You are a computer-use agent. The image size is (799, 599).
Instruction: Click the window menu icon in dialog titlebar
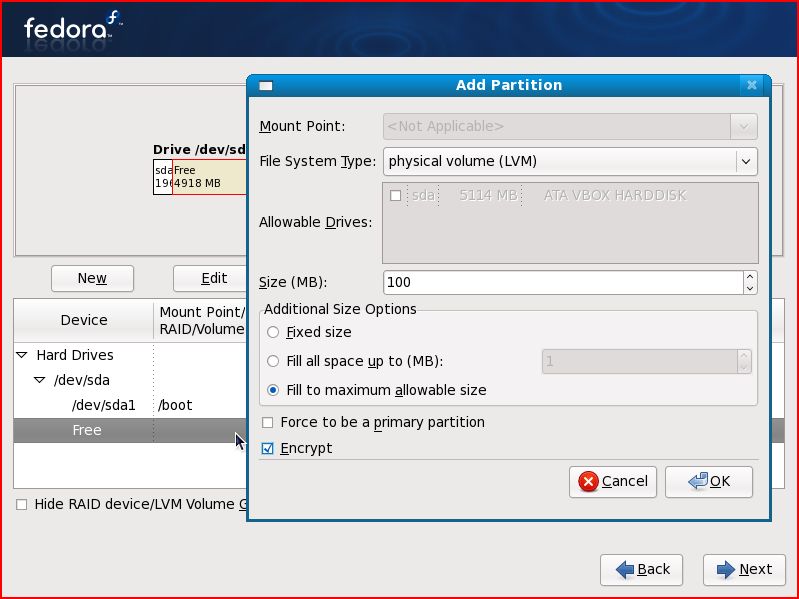[266, 85]
